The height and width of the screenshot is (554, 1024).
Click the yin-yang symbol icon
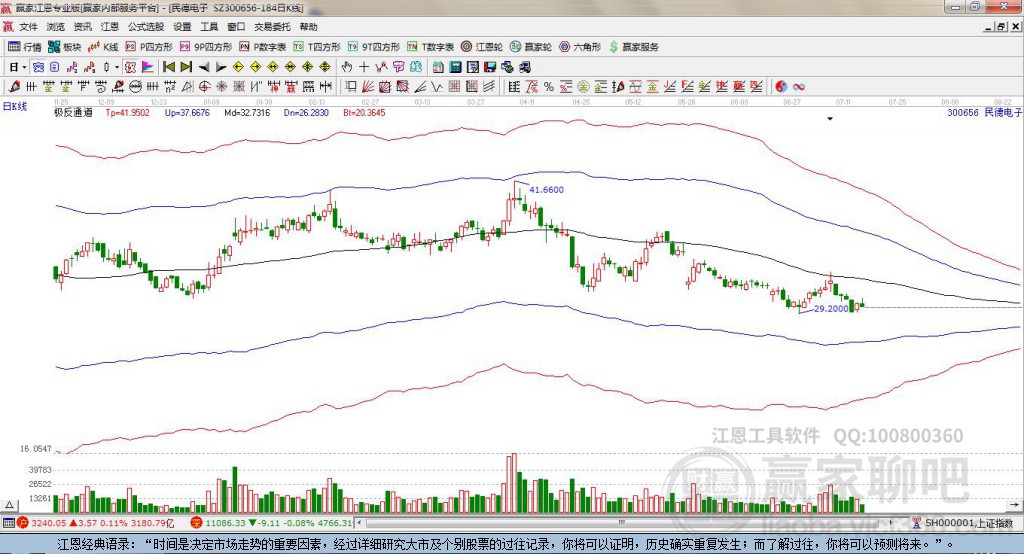pos(781,86)
